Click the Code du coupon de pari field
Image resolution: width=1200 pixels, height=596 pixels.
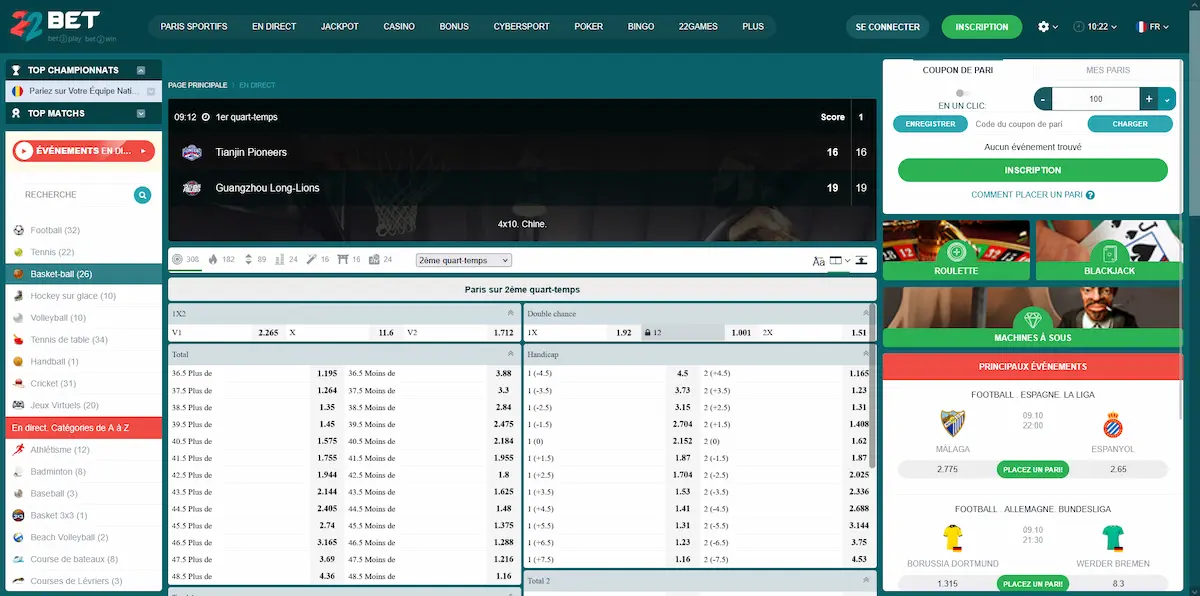click(1026, 124)
